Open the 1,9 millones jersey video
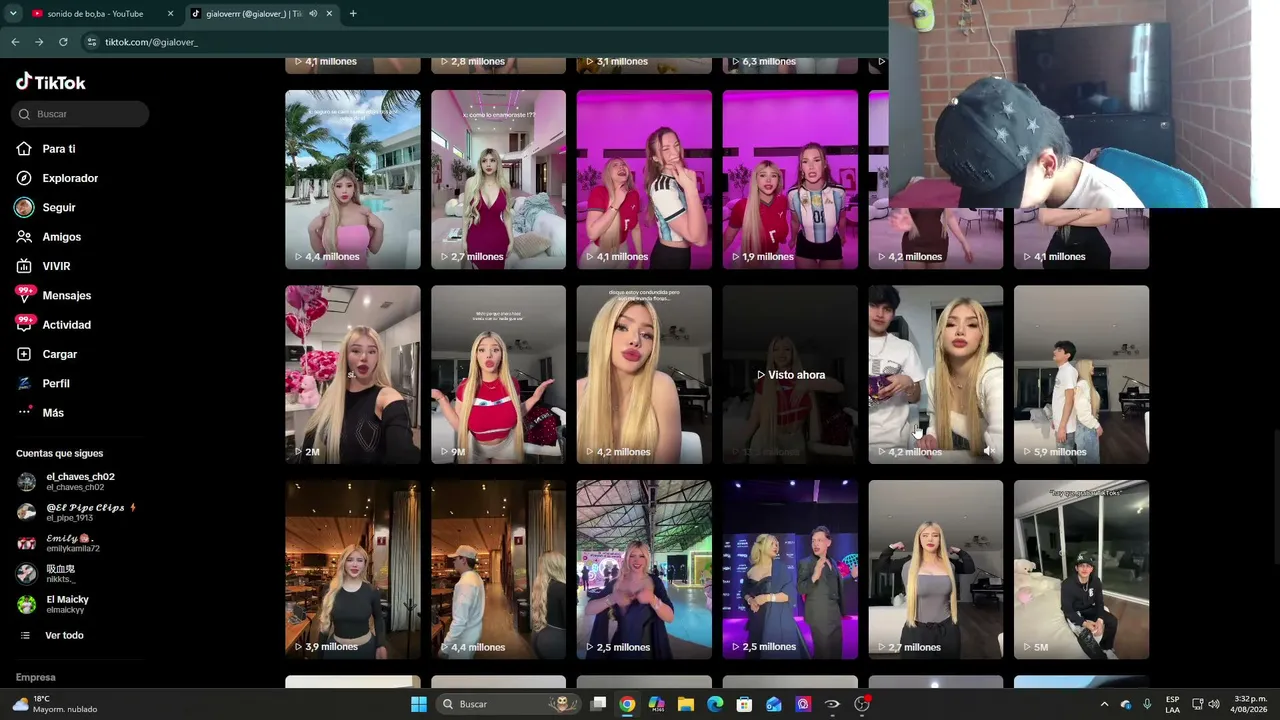This screenshot has height=720, width=1280. 790,180
